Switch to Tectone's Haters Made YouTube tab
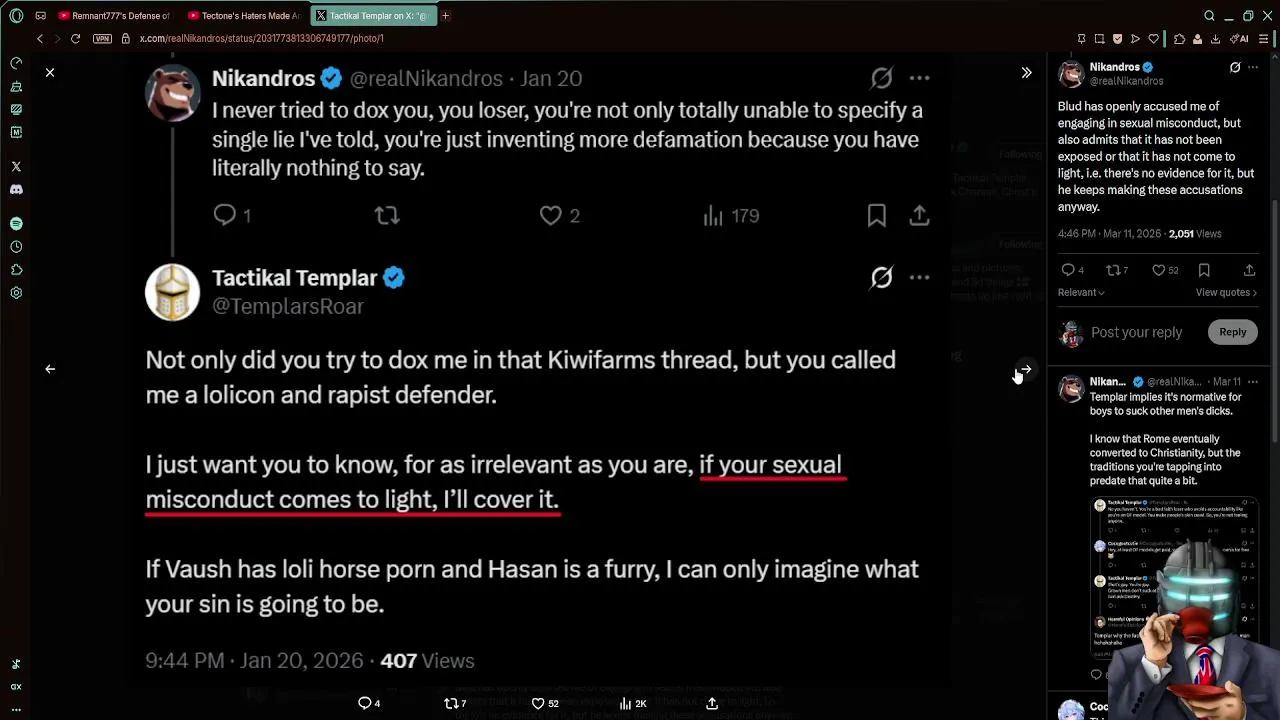 (245, 16)
